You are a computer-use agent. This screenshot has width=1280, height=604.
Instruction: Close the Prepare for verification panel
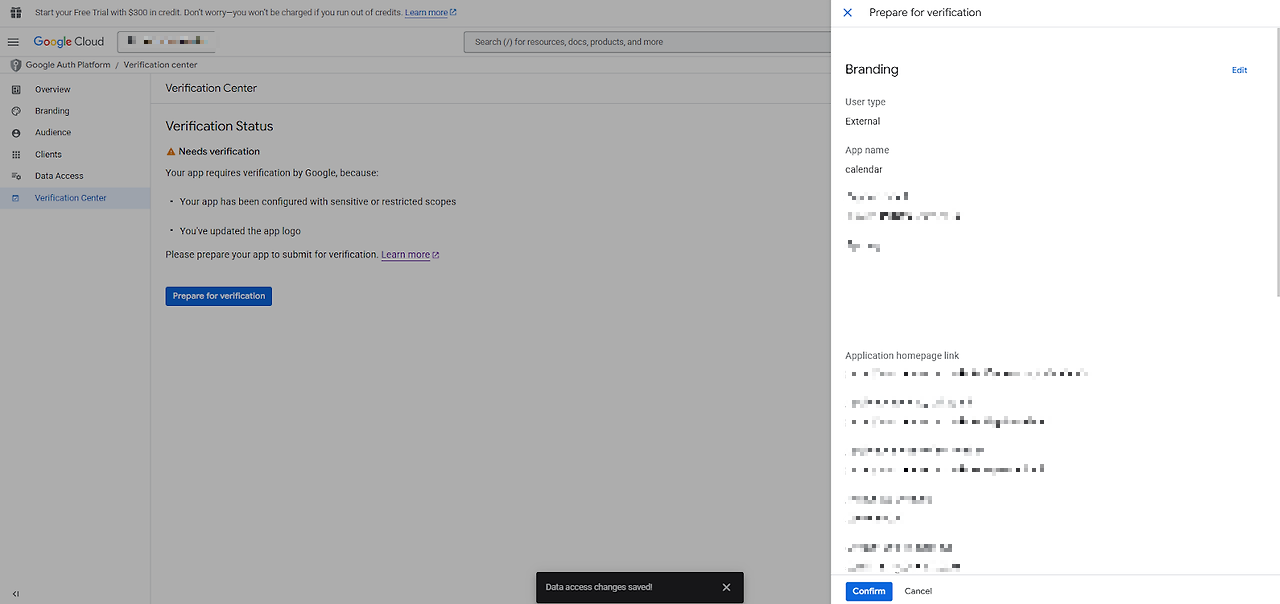[848, 13]
